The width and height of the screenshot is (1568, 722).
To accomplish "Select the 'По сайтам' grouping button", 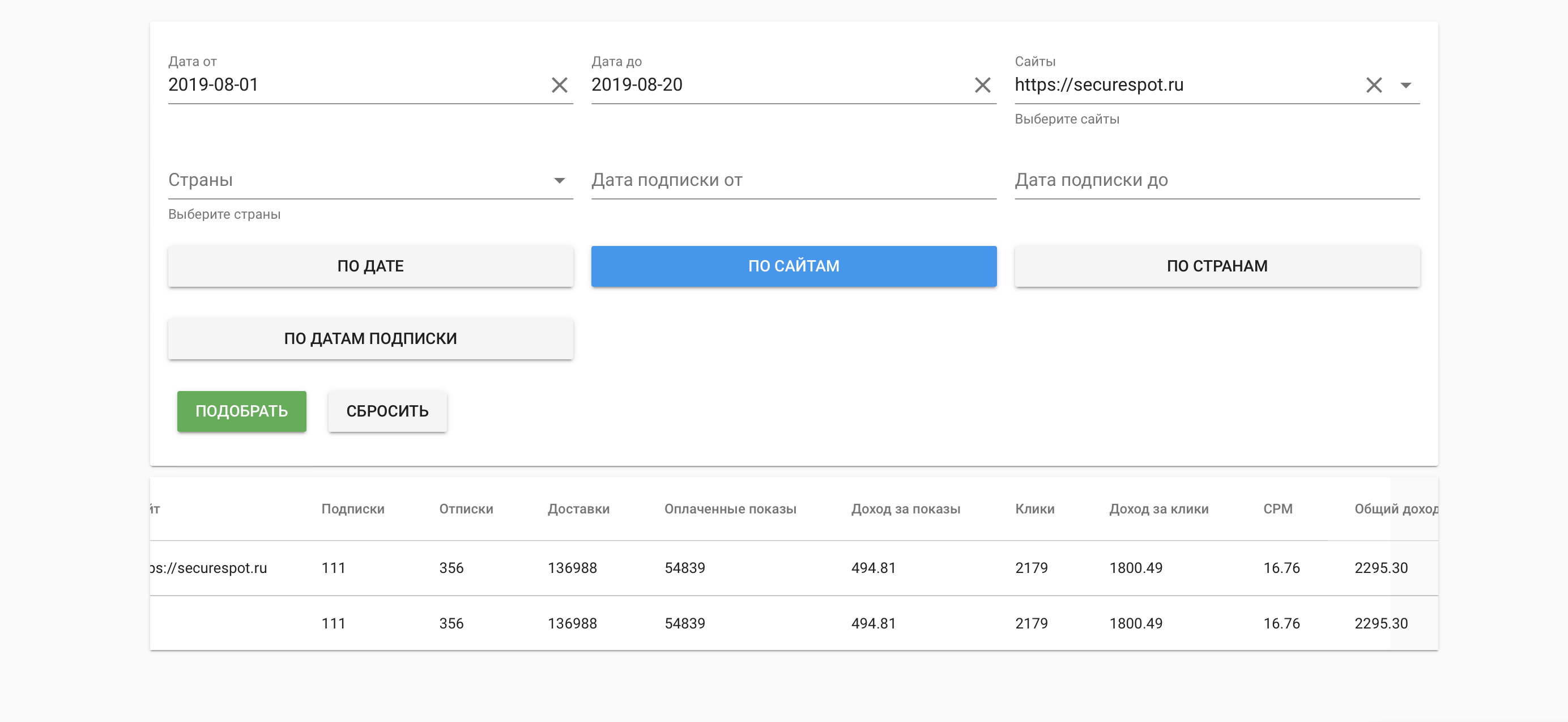I will (793, 266).
